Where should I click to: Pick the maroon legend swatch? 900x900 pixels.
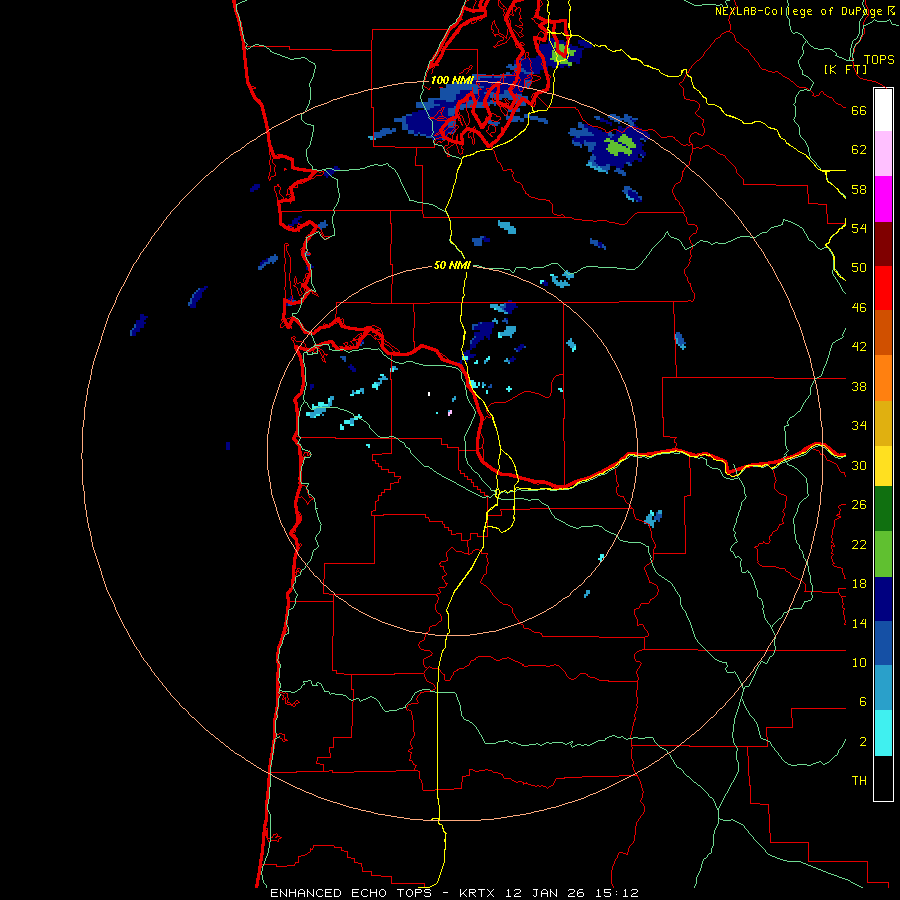(x=883, y=244)
